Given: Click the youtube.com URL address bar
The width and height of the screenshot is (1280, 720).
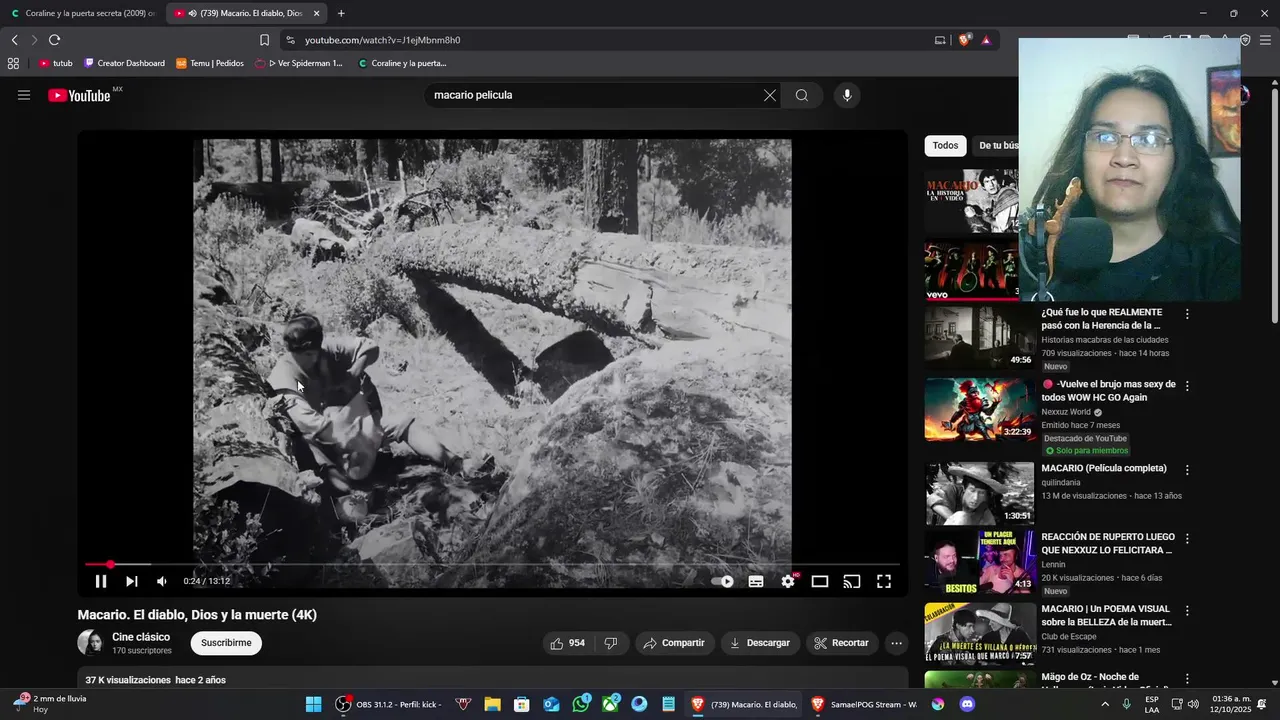Looking at the screenshot, I should coord(600,40).
